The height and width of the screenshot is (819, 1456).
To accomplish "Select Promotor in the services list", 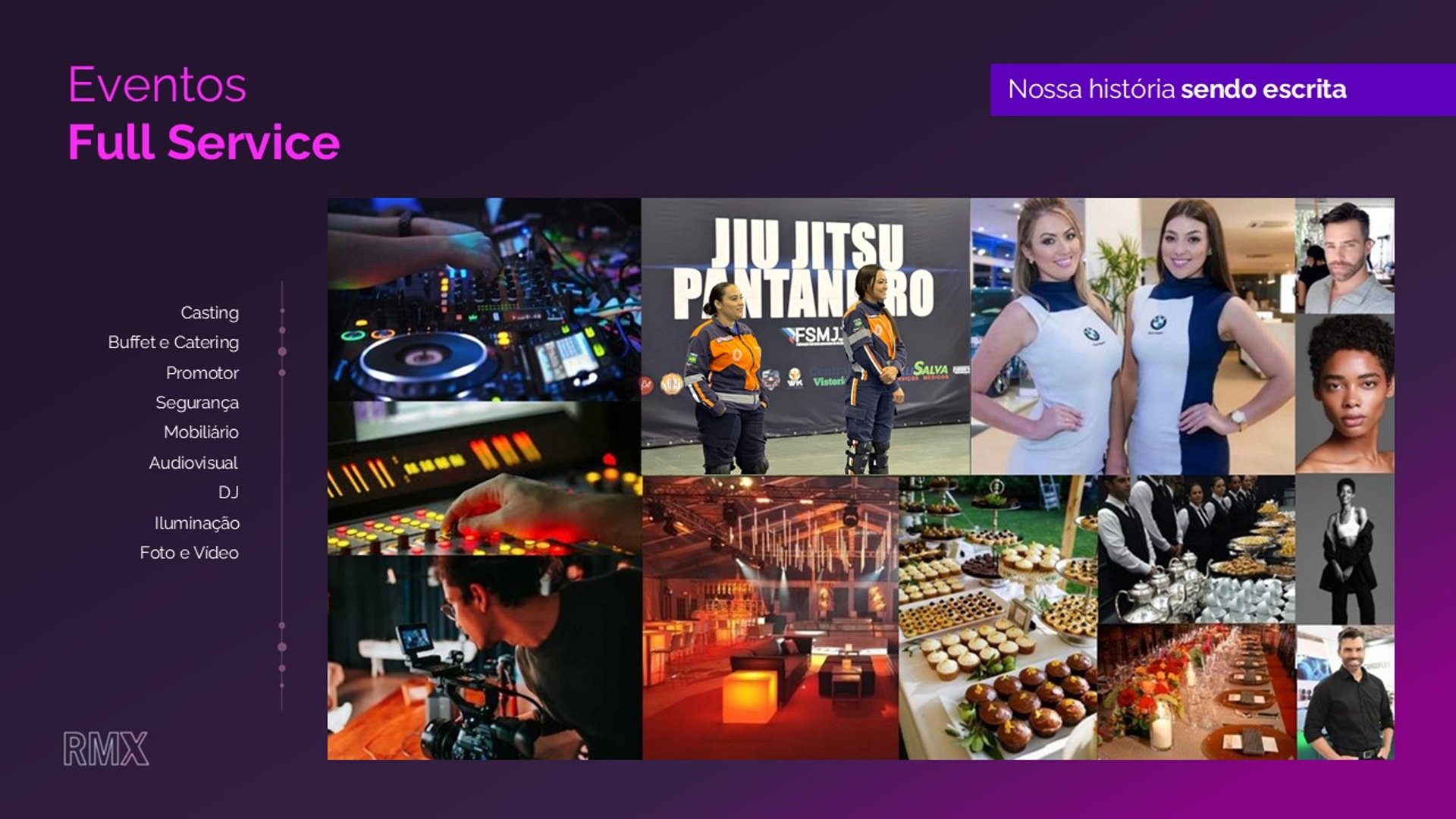I will 202,372.
